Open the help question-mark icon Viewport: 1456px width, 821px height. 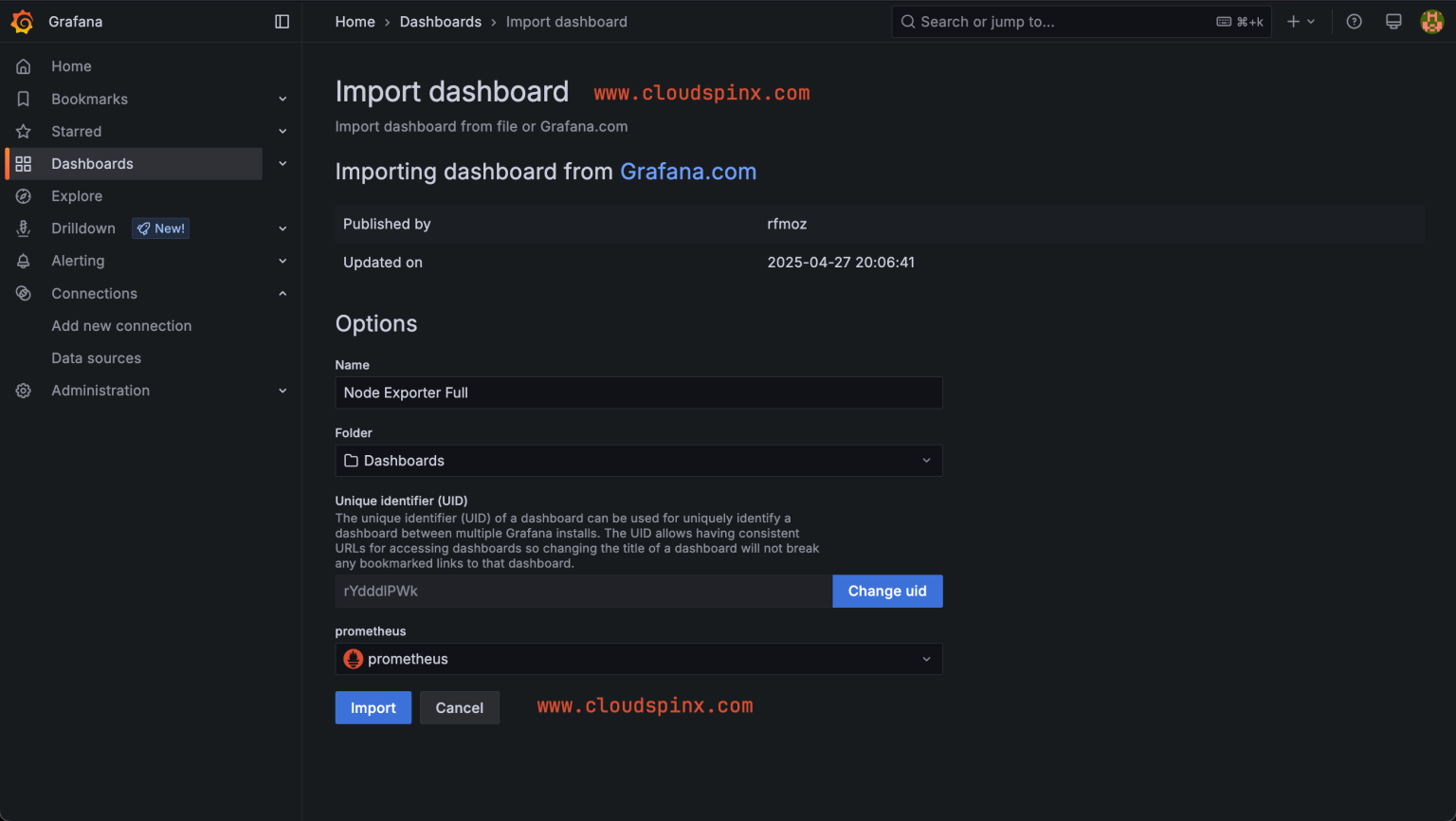point(1354,21)
